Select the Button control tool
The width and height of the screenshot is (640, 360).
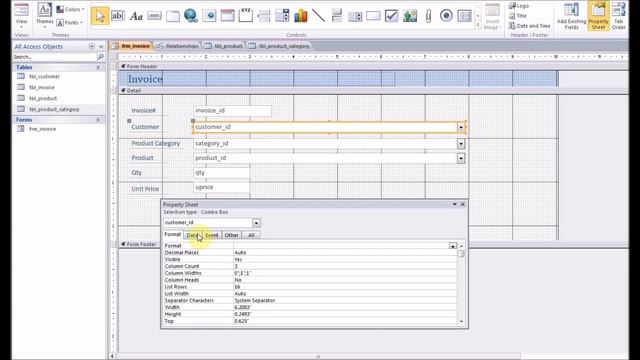[154, 16]
